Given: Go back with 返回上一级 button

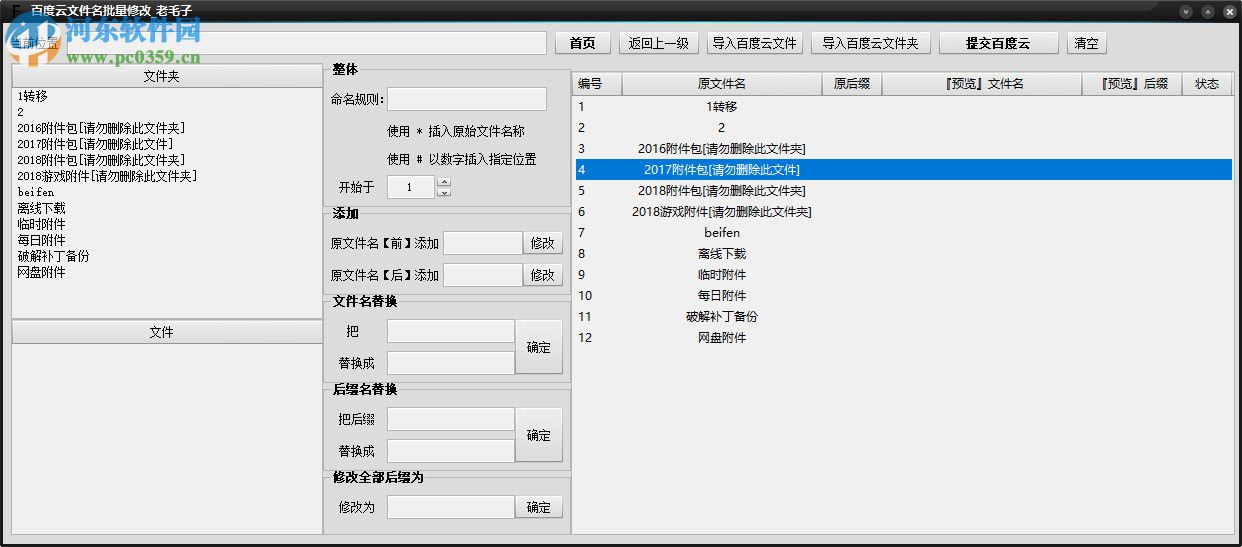Looking at the screenshot, I should tap(659, 43).
